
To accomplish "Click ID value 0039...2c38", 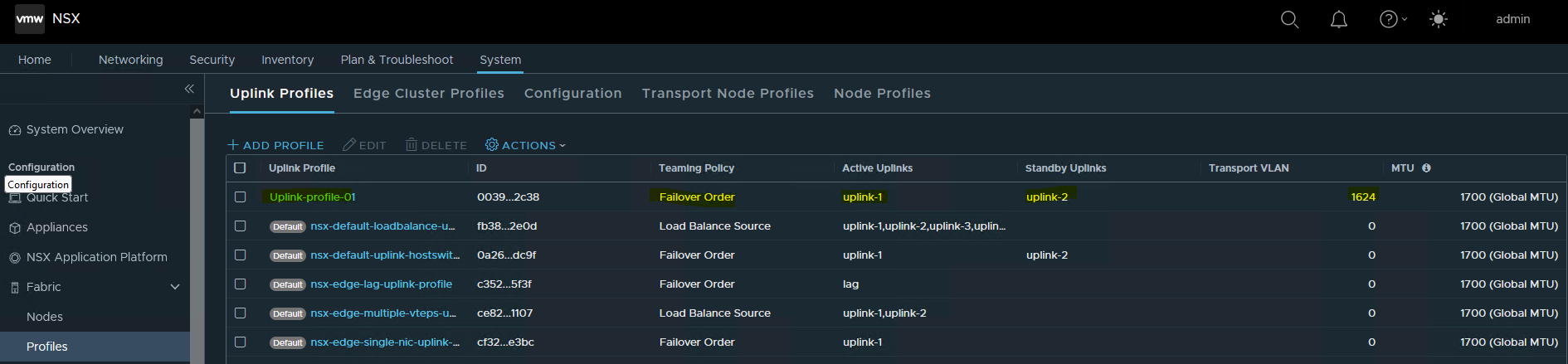I will coord(508,197).
